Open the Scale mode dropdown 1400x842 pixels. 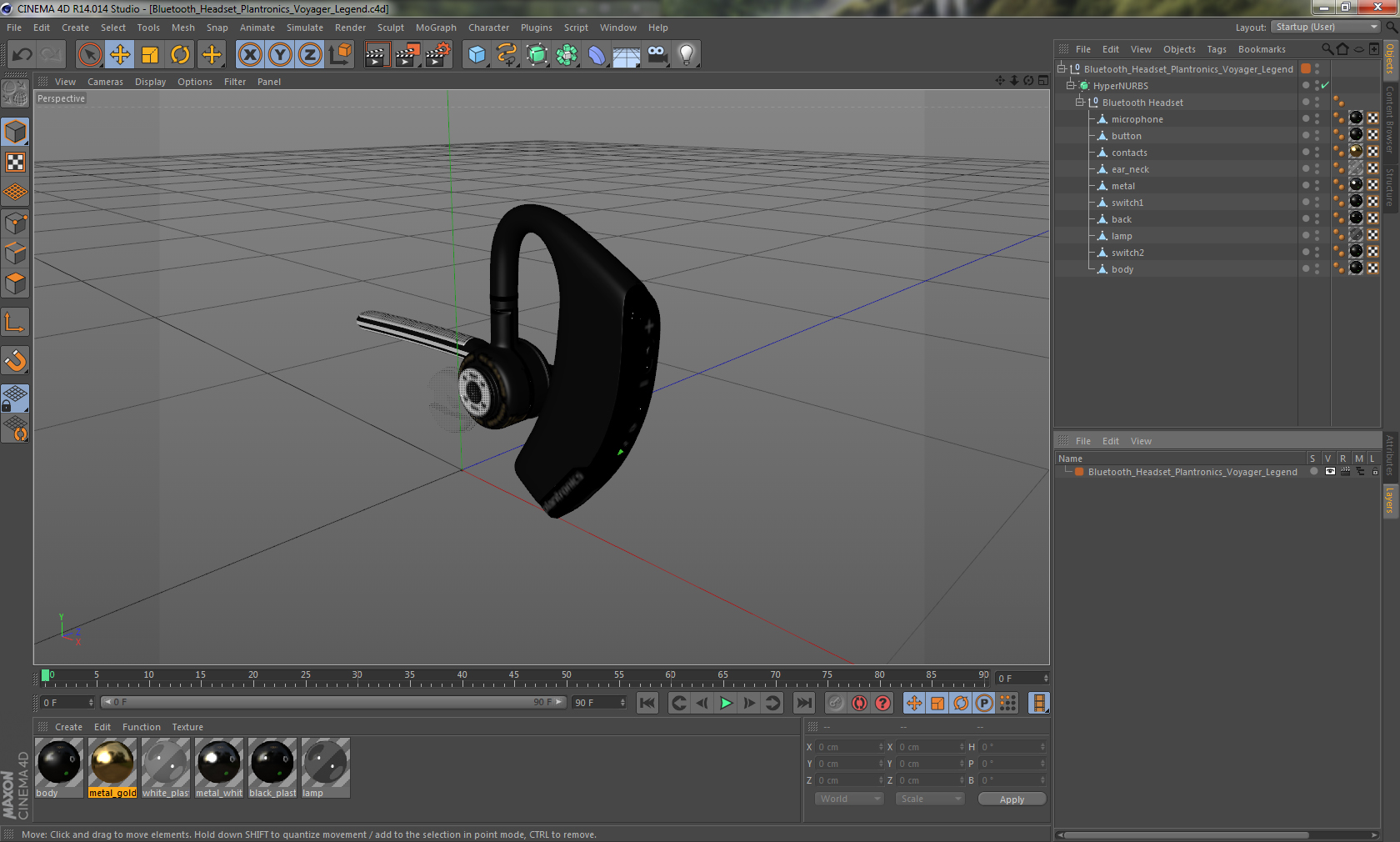click(x=929, y=799)
